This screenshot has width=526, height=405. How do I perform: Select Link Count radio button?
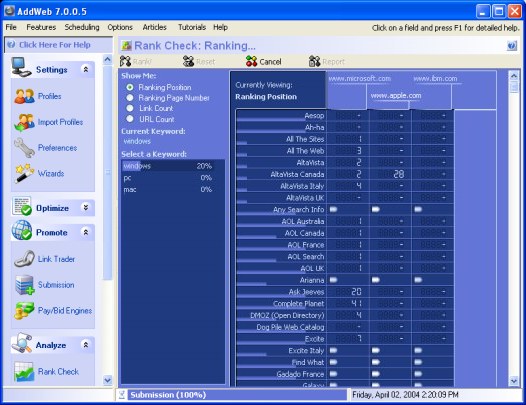pyautogui.click(x=130, y=108)
